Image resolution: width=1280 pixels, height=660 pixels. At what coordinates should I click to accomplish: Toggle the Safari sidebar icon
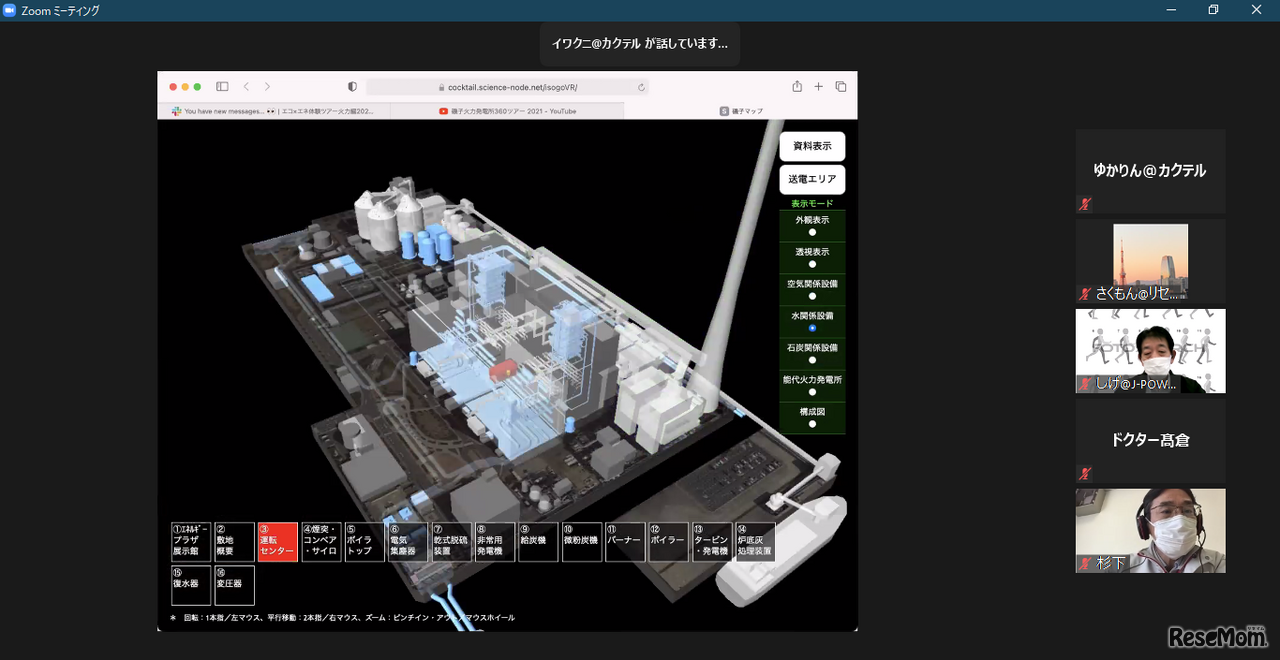[222, 87]
